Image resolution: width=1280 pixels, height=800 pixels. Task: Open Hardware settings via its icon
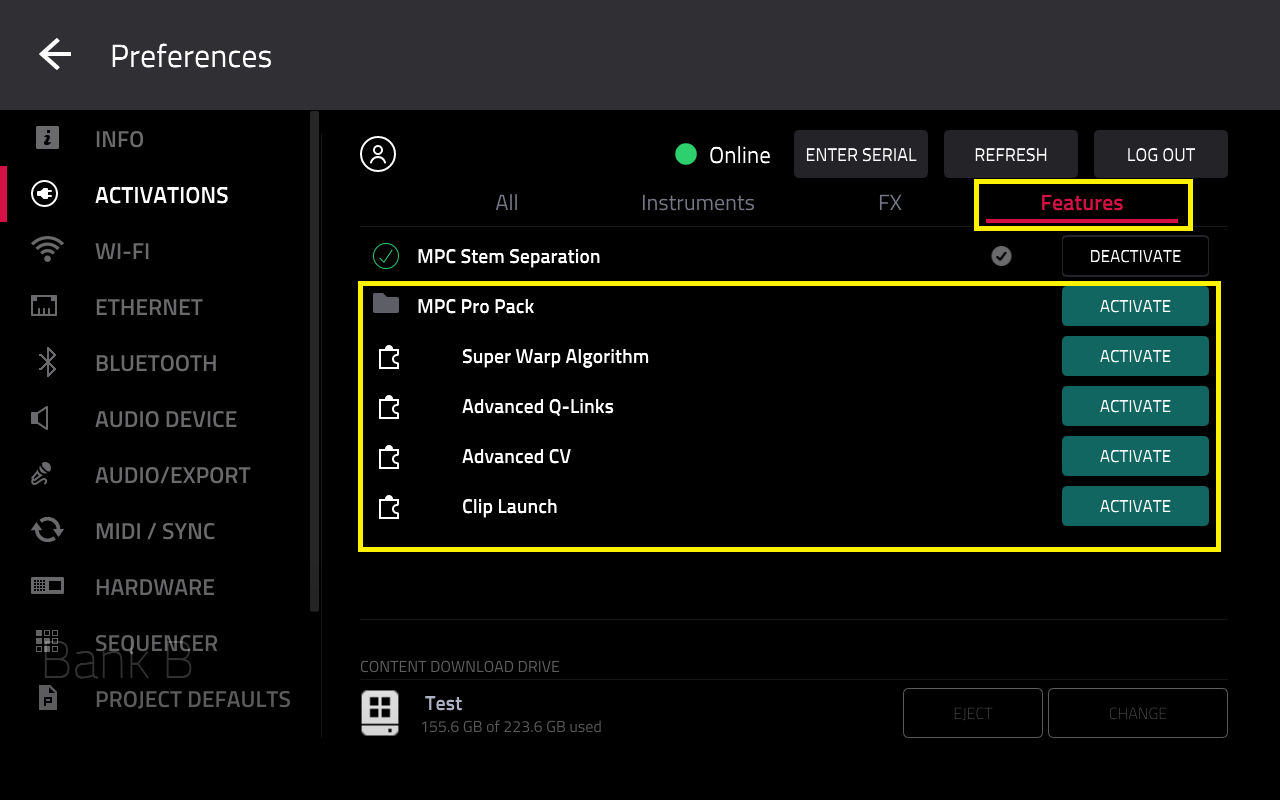click(47, 586)
